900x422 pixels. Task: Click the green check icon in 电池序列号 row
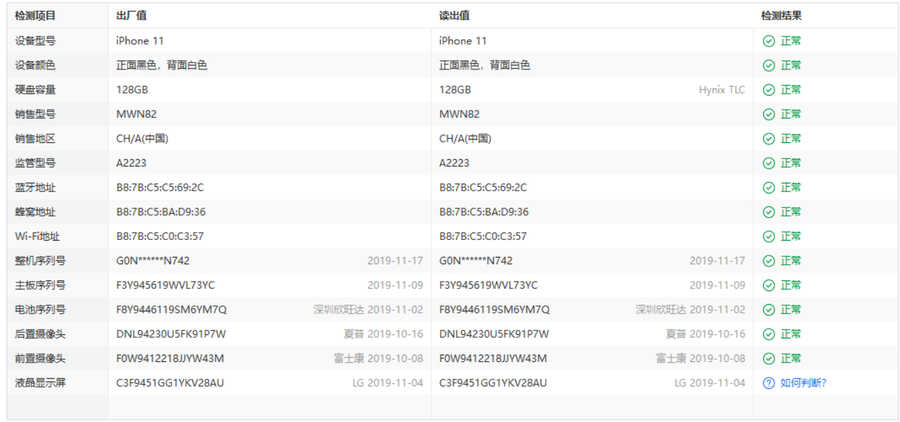point(769,309)
